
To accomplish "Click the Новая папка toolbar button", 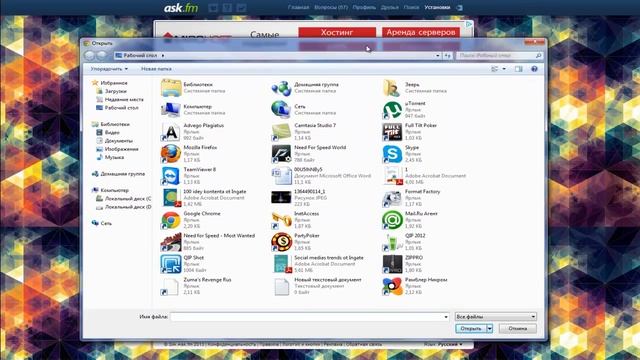I will point(156,69).
